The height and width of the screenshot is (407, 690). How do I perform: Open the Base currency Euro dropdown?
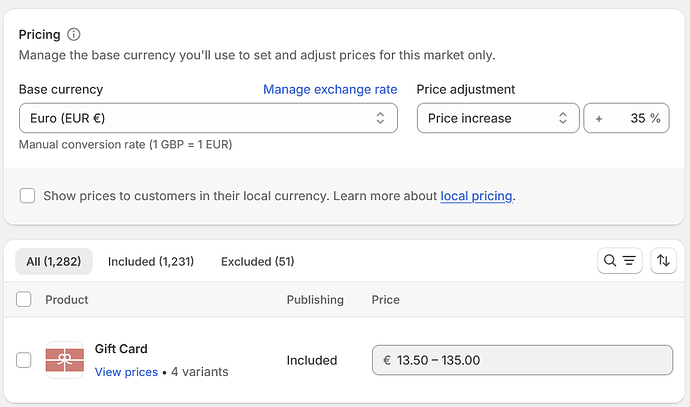(x=208, y=118)
